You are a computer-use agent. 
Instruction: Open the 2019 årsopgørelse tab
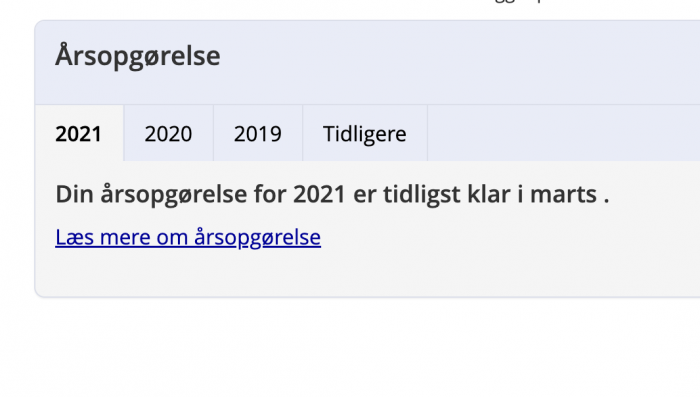[258, 133]
